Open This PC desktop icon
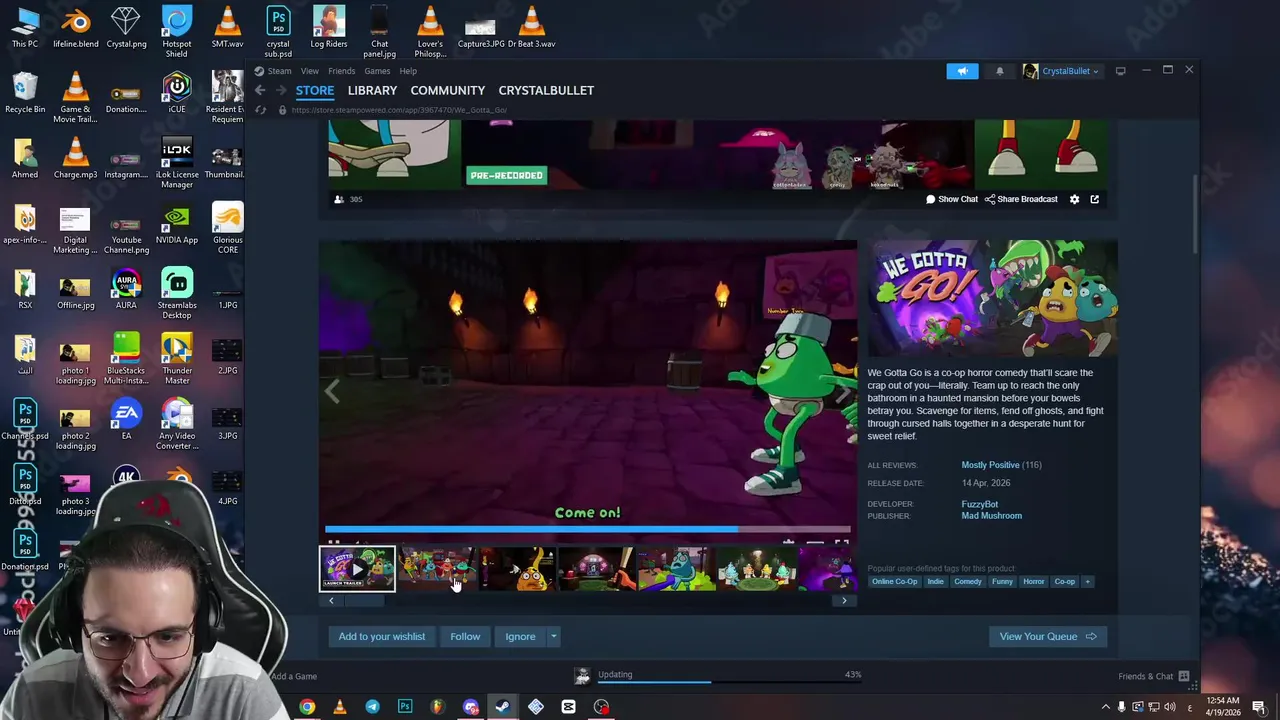 pos(25,28)
